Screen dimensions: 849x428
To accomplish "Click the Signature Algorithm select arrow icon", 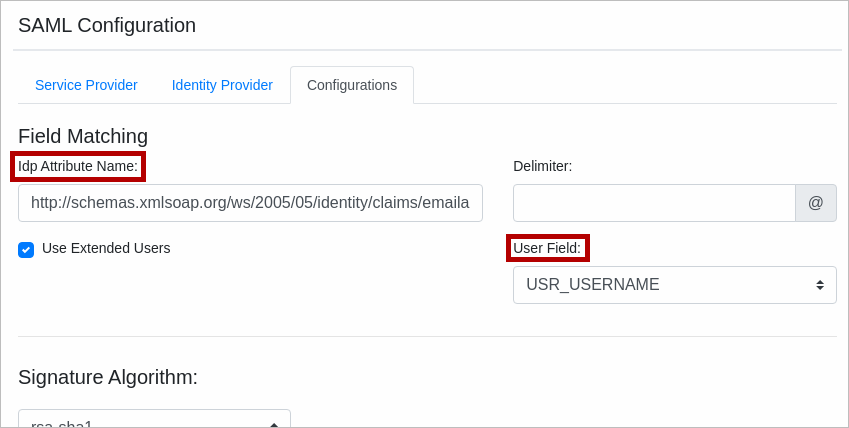I will [x=274, y=424].
